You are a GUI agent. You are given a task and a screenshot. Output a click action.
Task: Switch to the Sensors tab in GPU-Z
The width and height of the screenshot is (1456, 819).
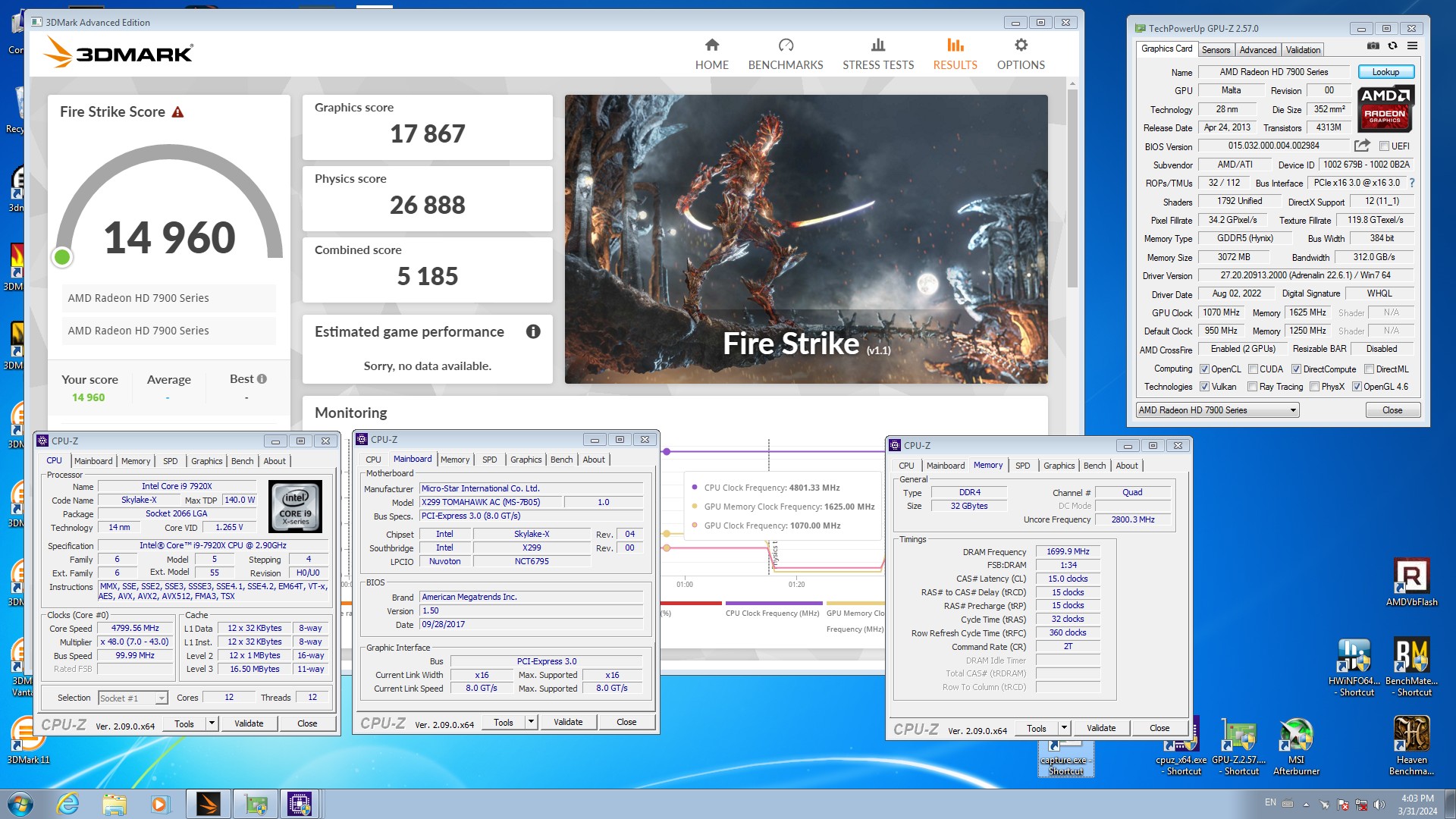[x=1216, y=50]
